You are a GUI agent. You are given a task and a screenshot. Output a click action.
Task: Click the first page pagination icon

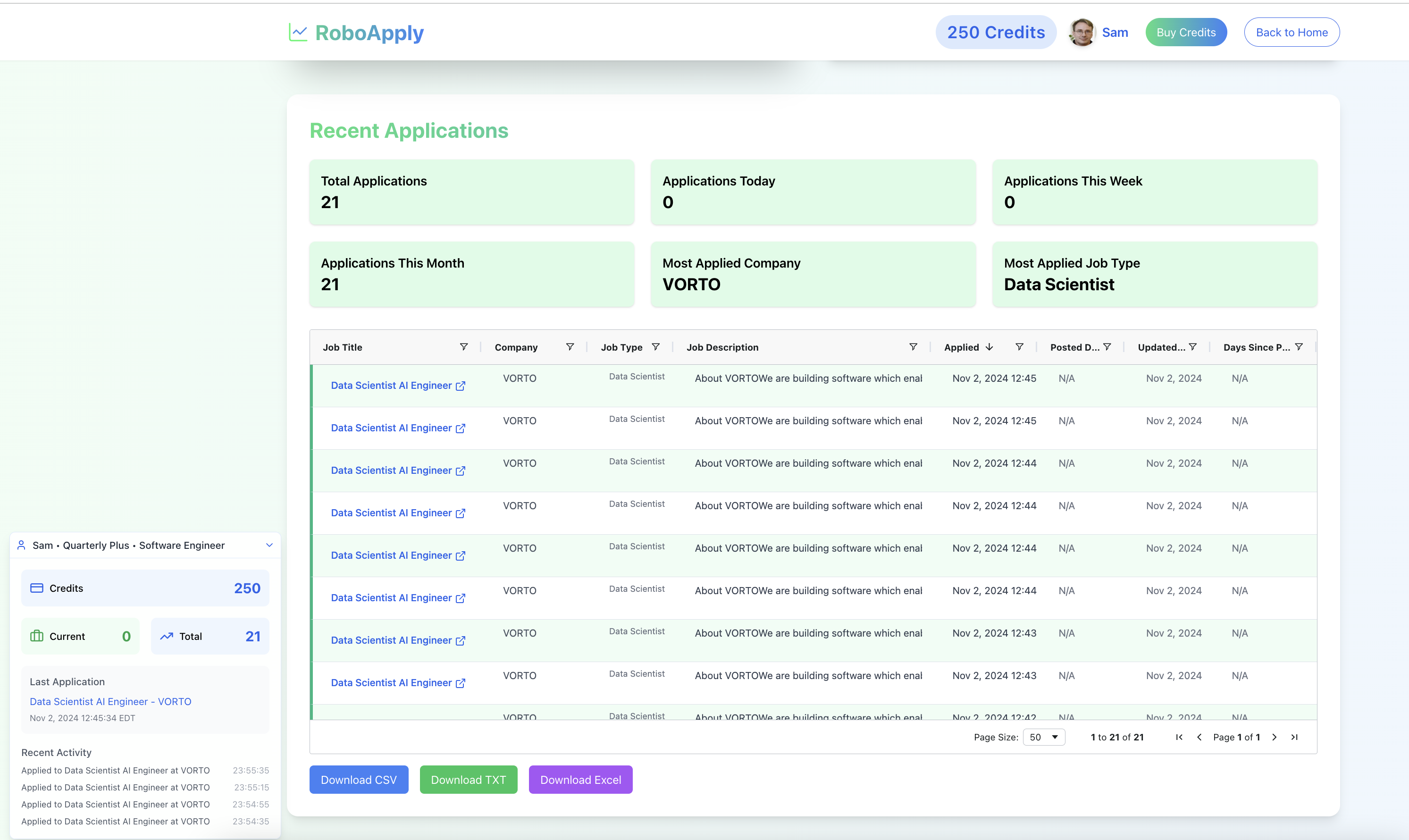coord(1179,737)
